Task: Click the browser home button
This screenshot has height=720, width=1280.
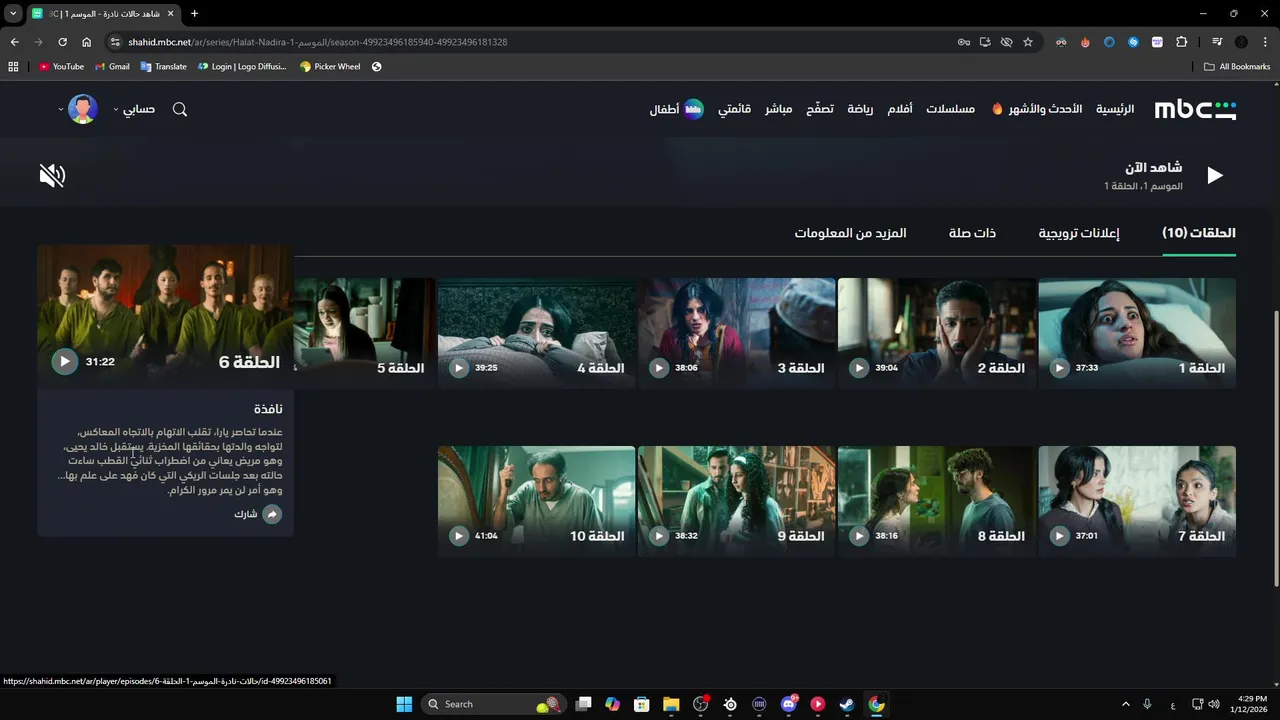Action: point(86,42)
